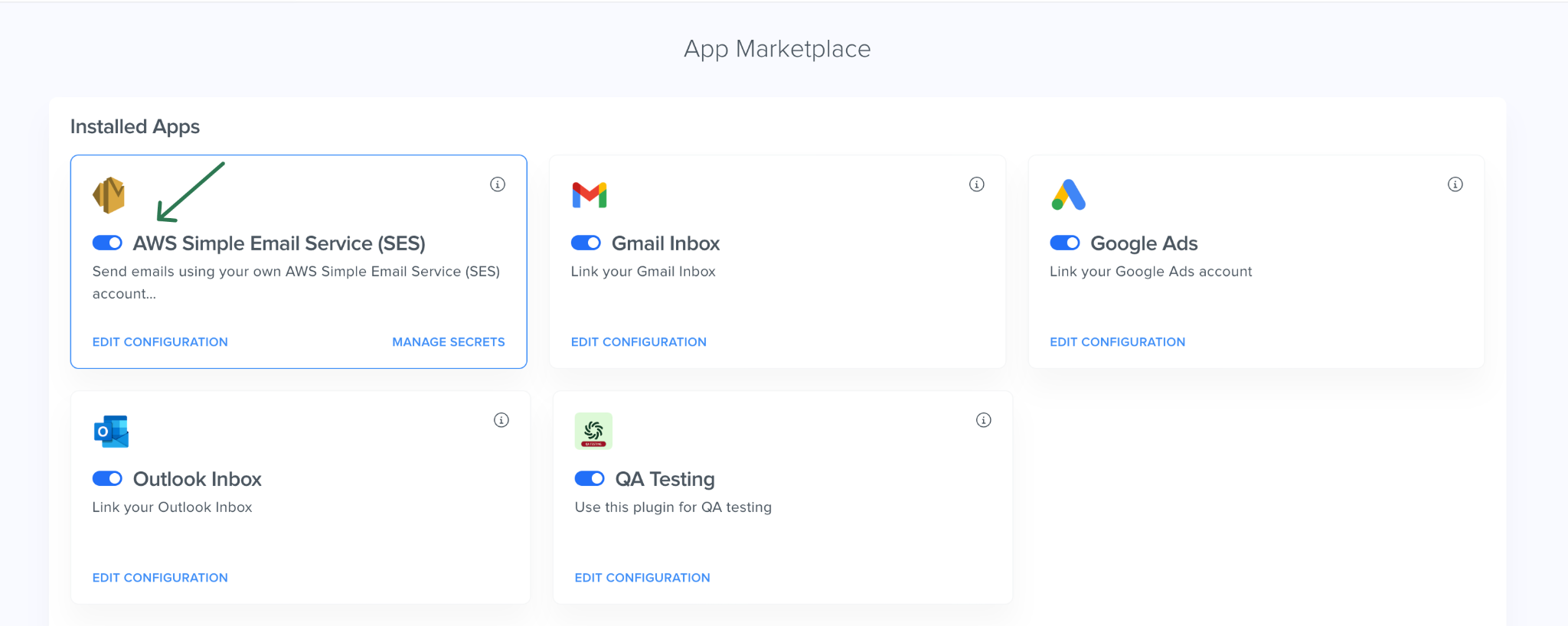Disable the AWS Simple Email Service toggle

[x=107, y=243]
